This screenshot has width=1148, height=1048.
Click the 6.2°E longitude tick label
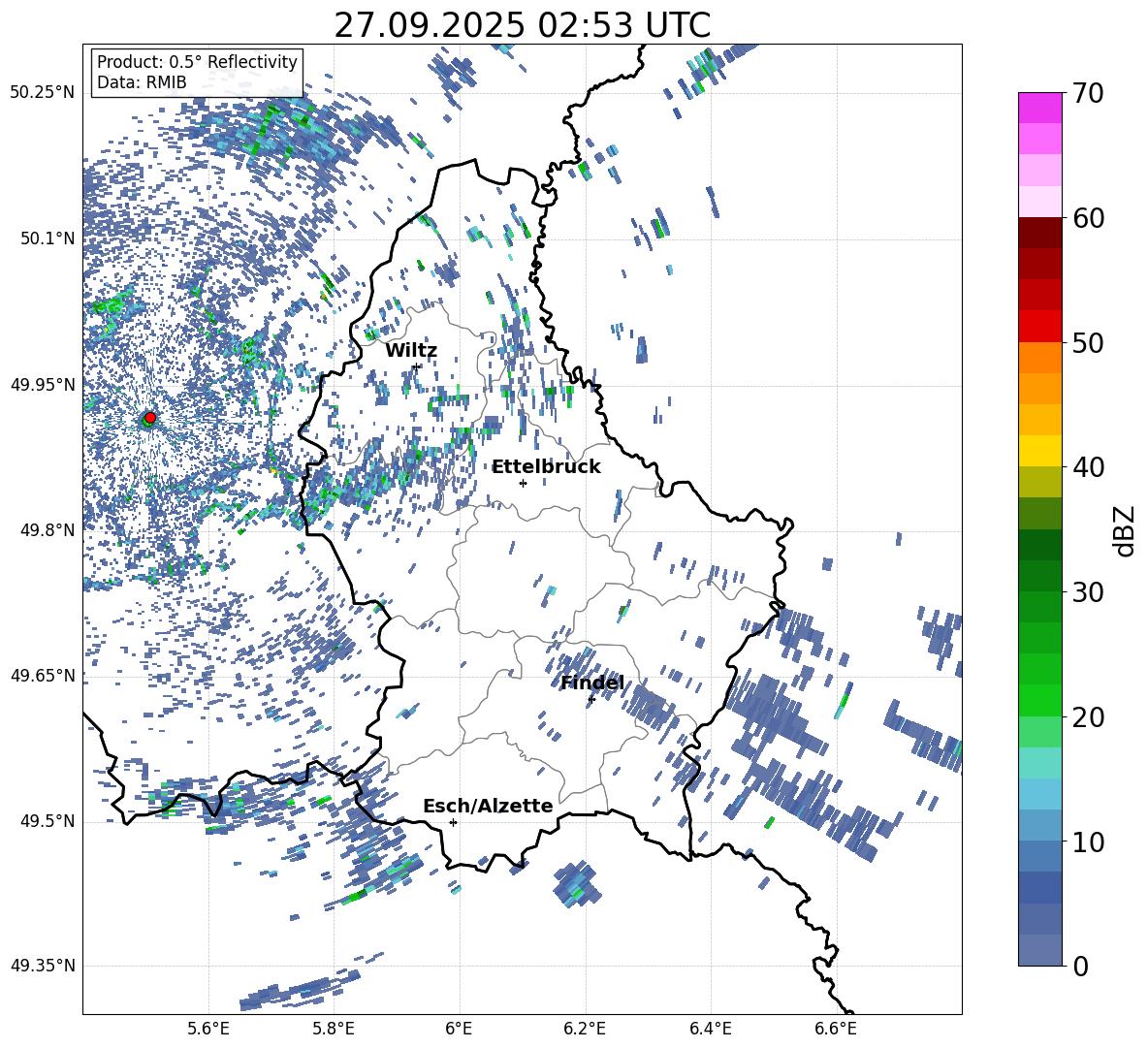[585, 1029]
